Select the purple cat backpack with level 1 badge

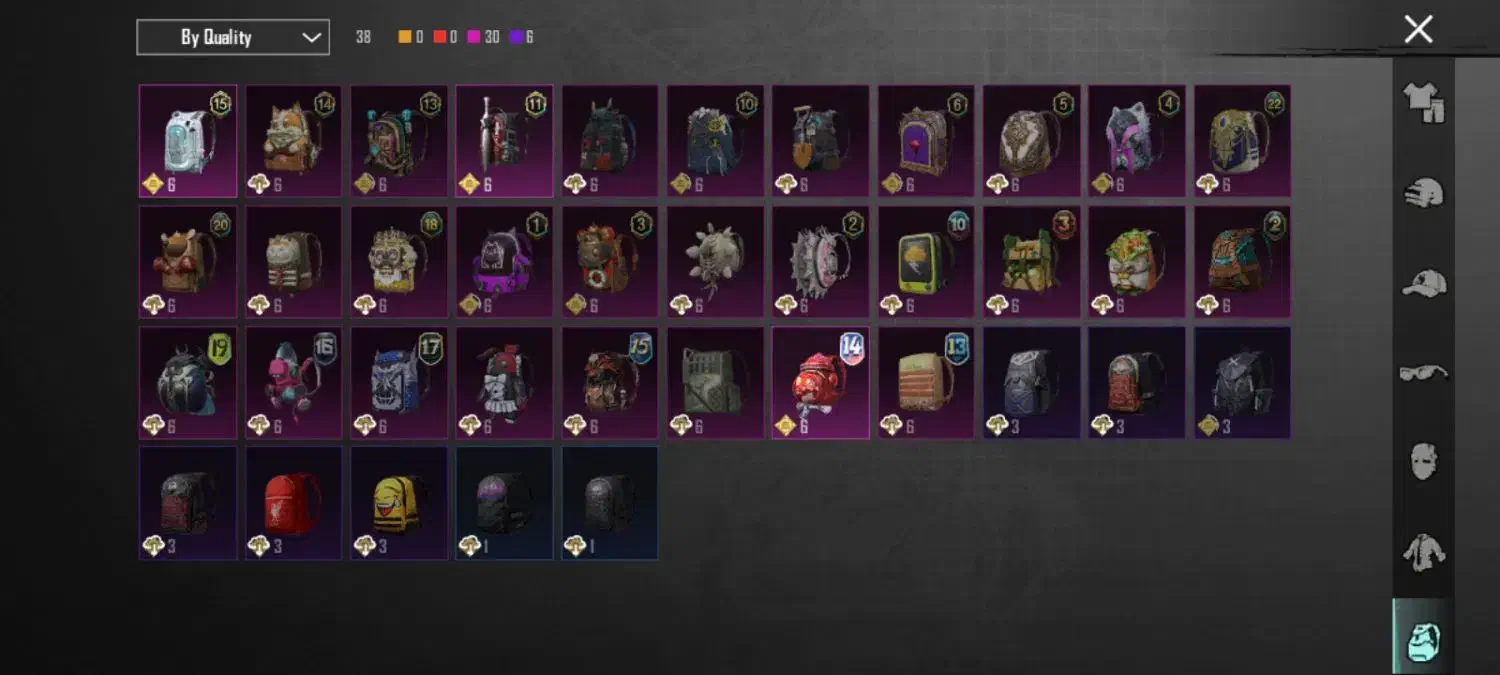[505, 262]
